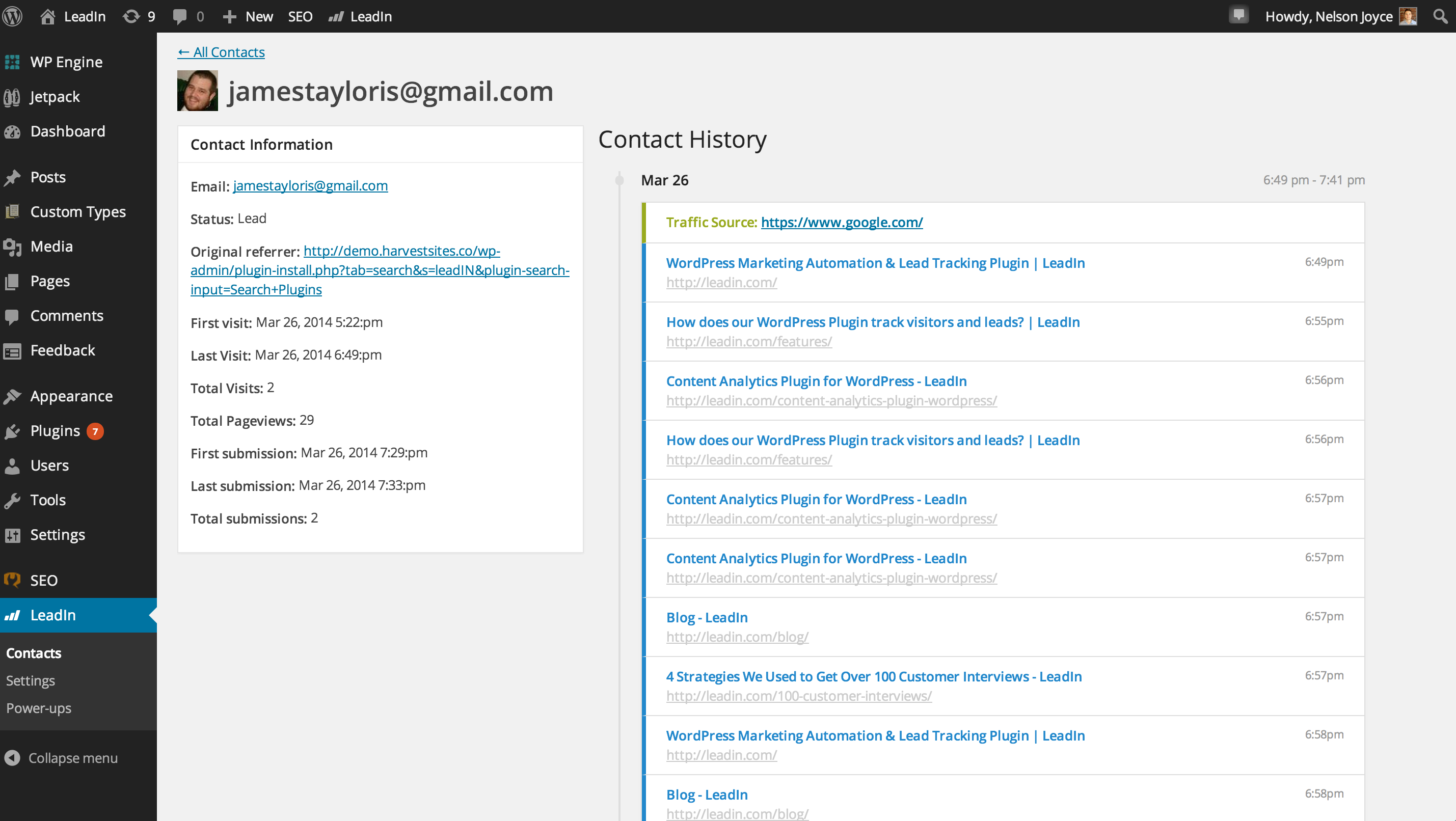Click the Jetpack sidebar icon
Viewport: 1456px width, 821px height.
click(x=12, y=97)
